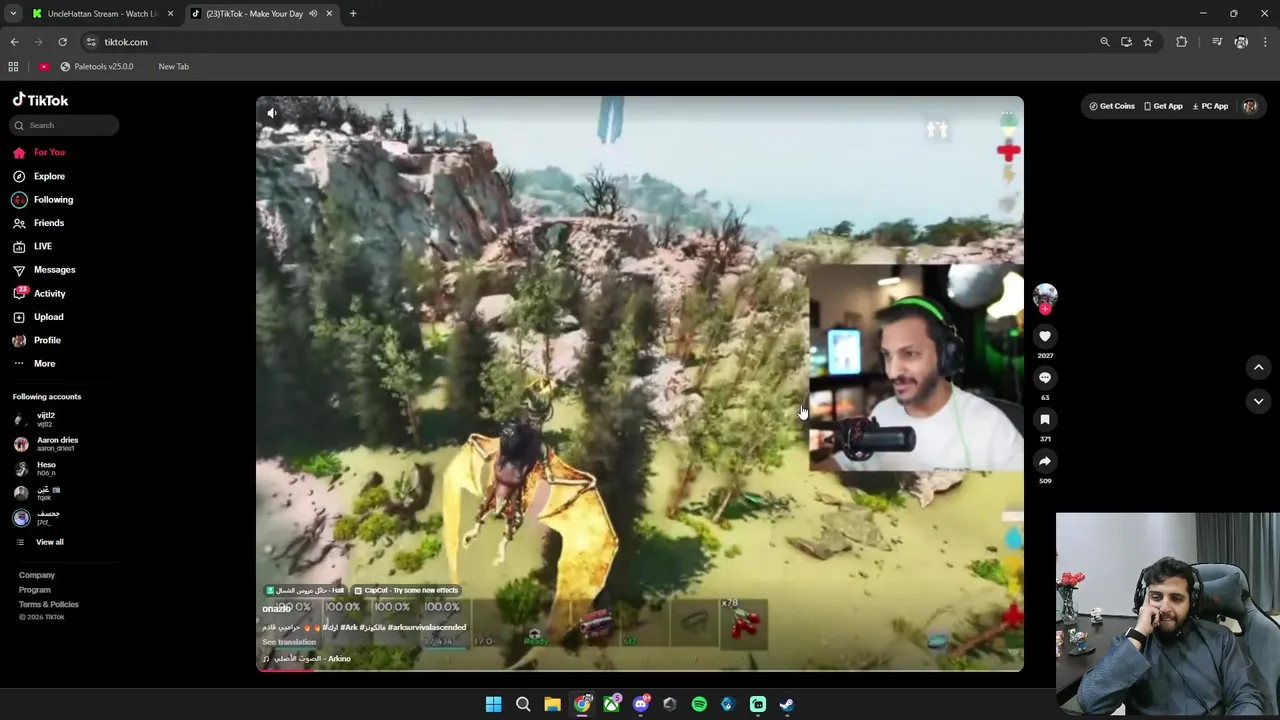Open the Chrome profile avatar
Image resolution: width=1280 pixels, height=720 pixels.
[x=1241, y=42]
